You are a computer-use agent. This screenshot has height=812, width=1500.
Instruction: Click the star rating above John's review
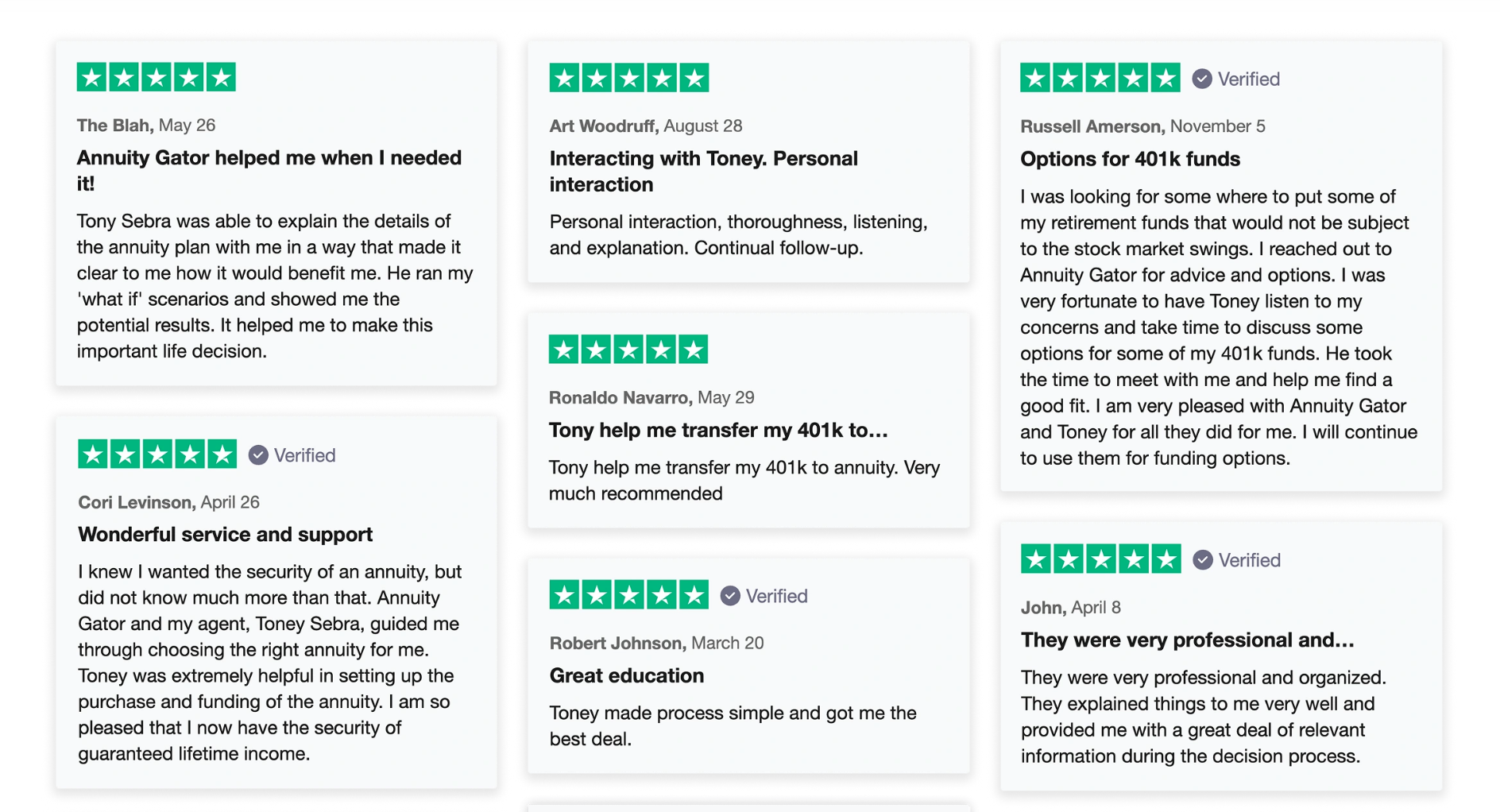1101,559
